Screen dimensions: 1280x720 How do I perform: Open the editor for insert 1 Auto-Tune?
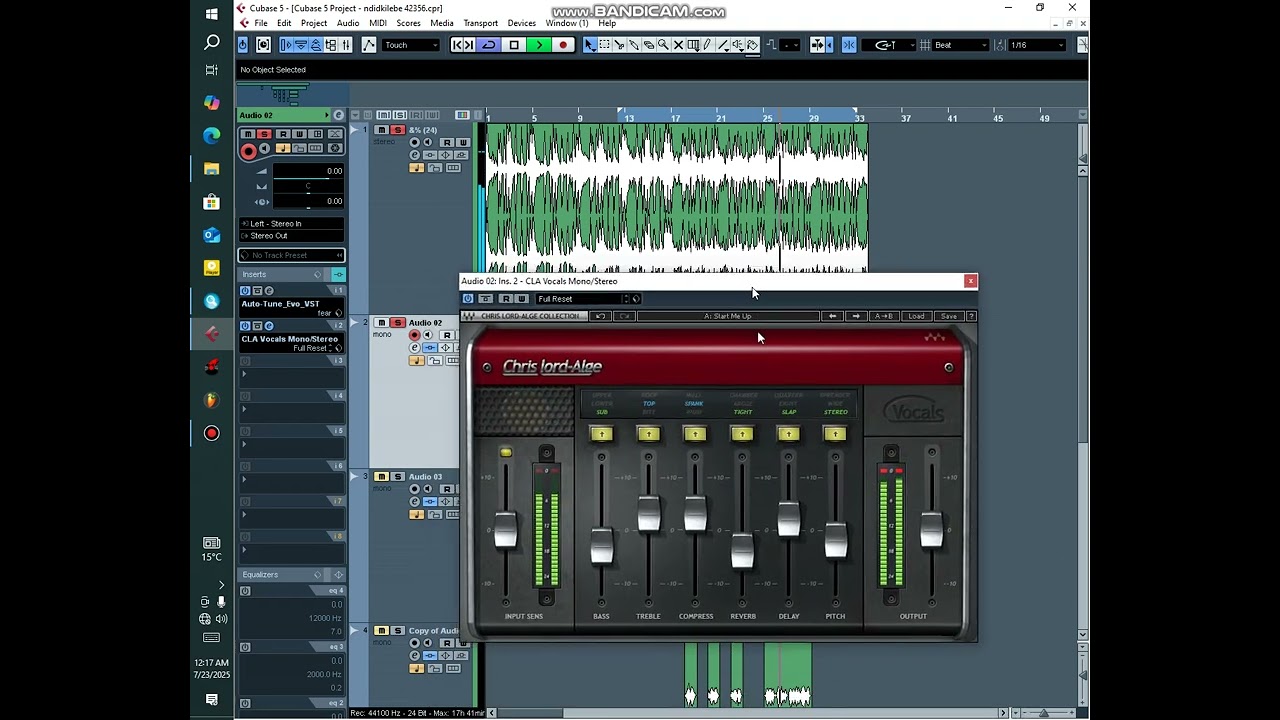tap(269, 291)
